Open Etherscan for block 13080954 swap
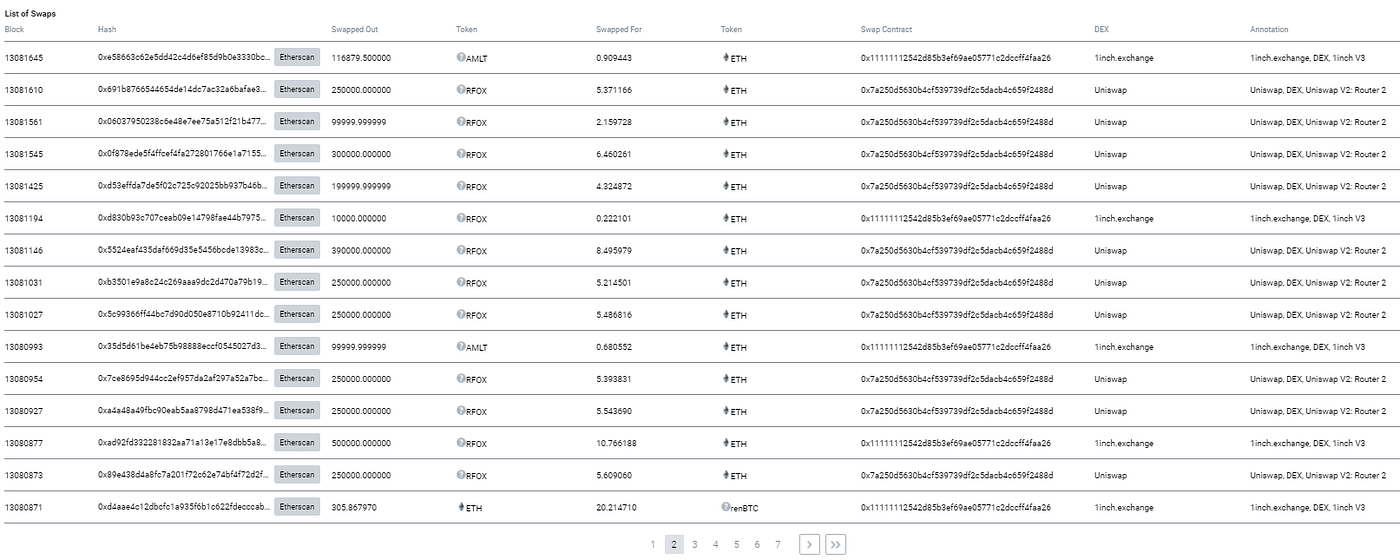Screen dimensions: 1400x560 [x=297, y=378]
